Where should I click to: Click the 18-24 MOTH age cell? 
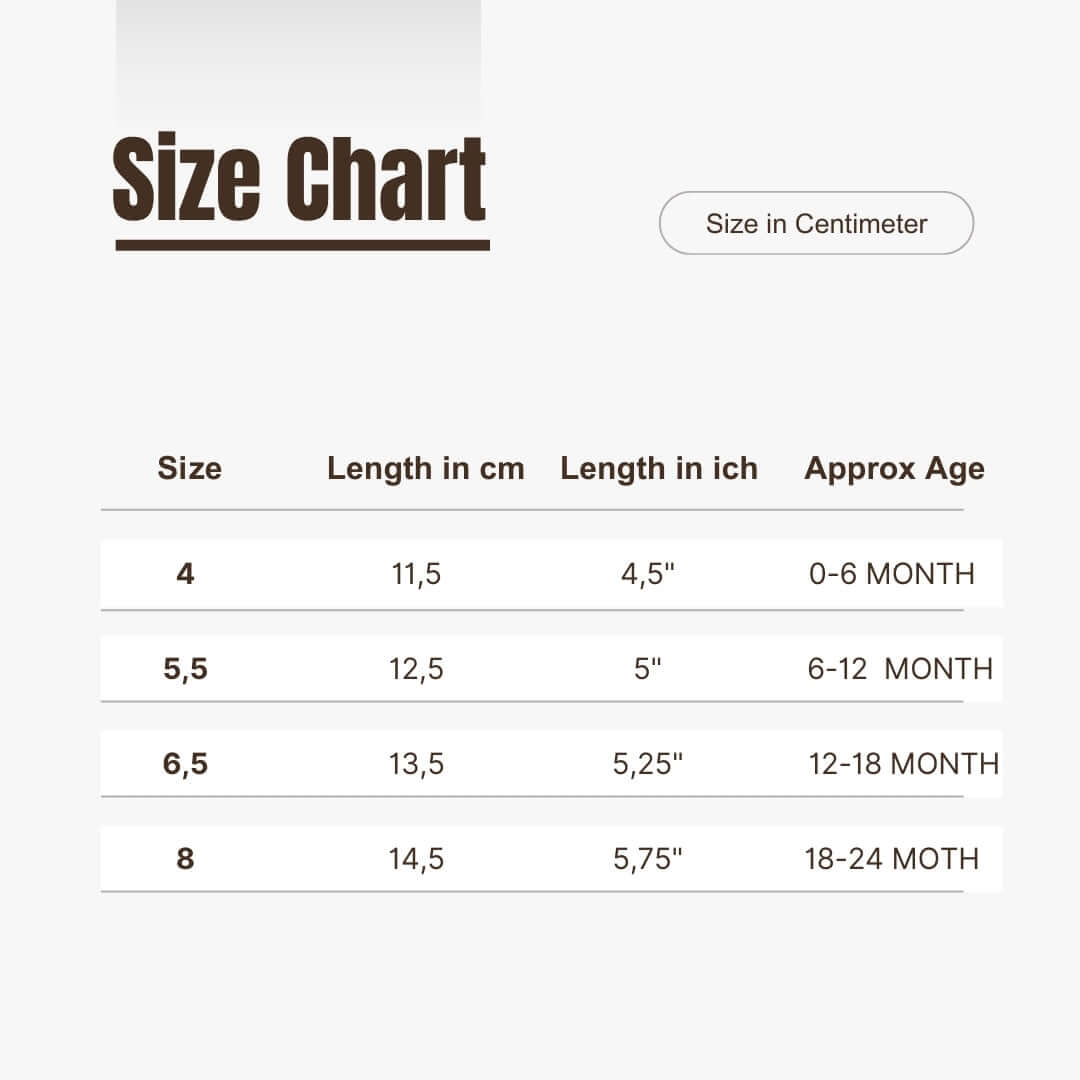point(891,859)
